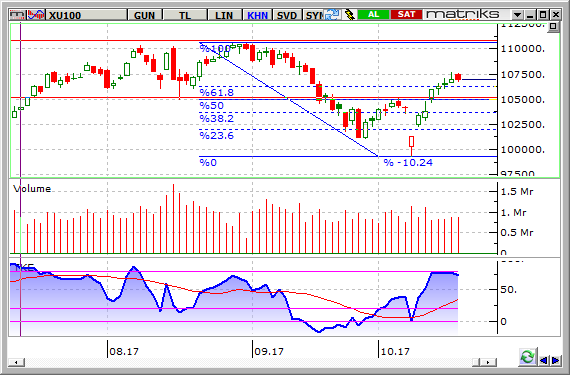Viewport: 570px width, 375px height.
Task: Click the 110000. price axis label
Action: (x=523, y=48)
